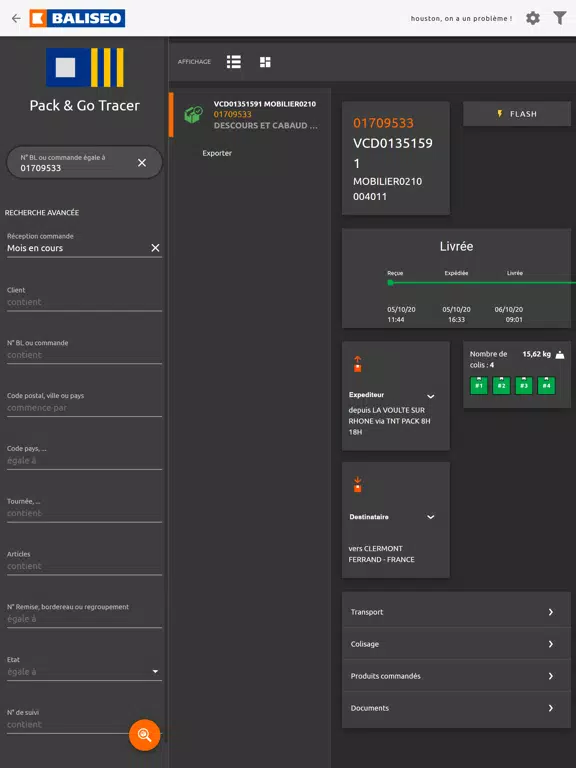Click the filter funnel icon
This screenshot has width=576, height=768.
tap(560, 18)
